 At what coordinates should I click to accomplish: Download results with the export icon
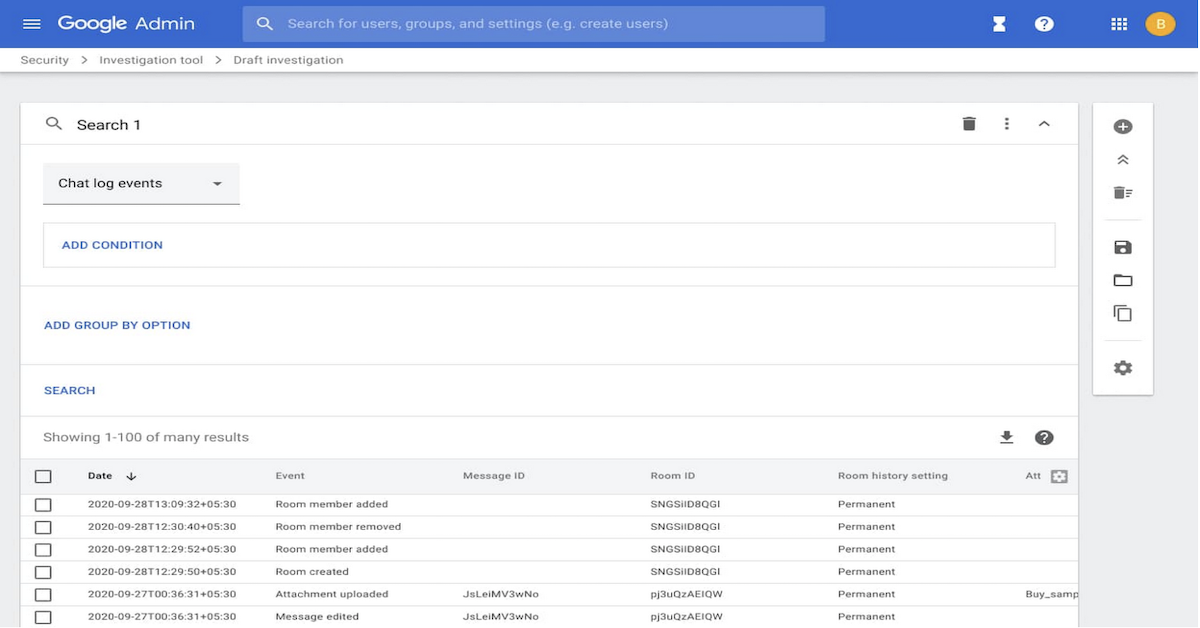click(1006, 438)
